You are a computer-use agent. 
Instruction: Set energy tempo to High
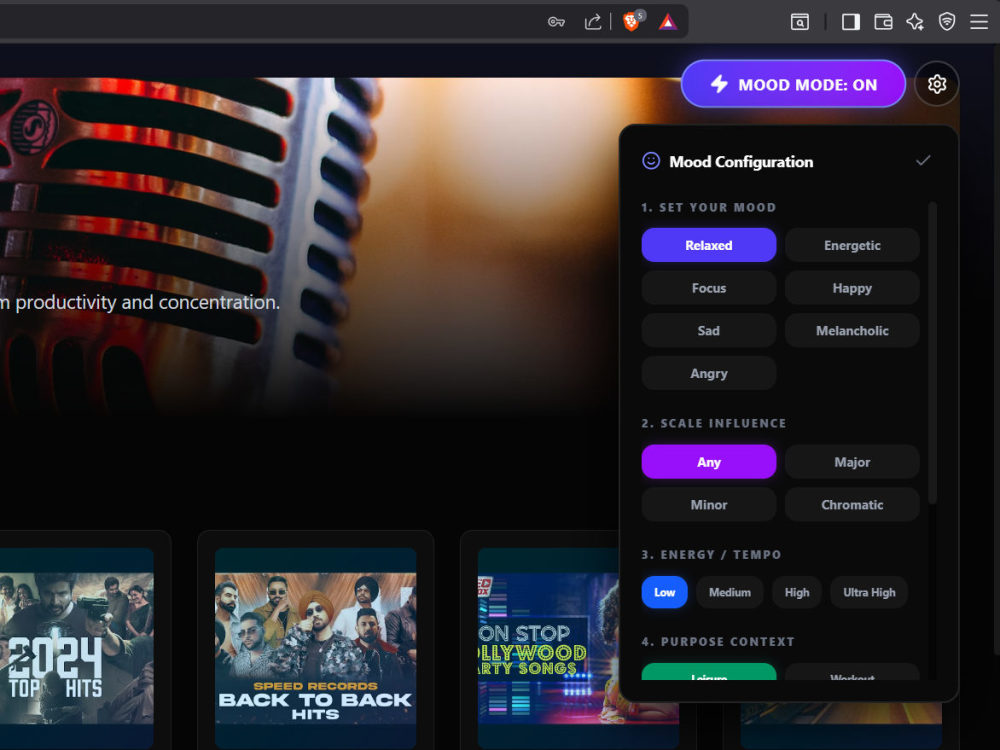(797, 592)
